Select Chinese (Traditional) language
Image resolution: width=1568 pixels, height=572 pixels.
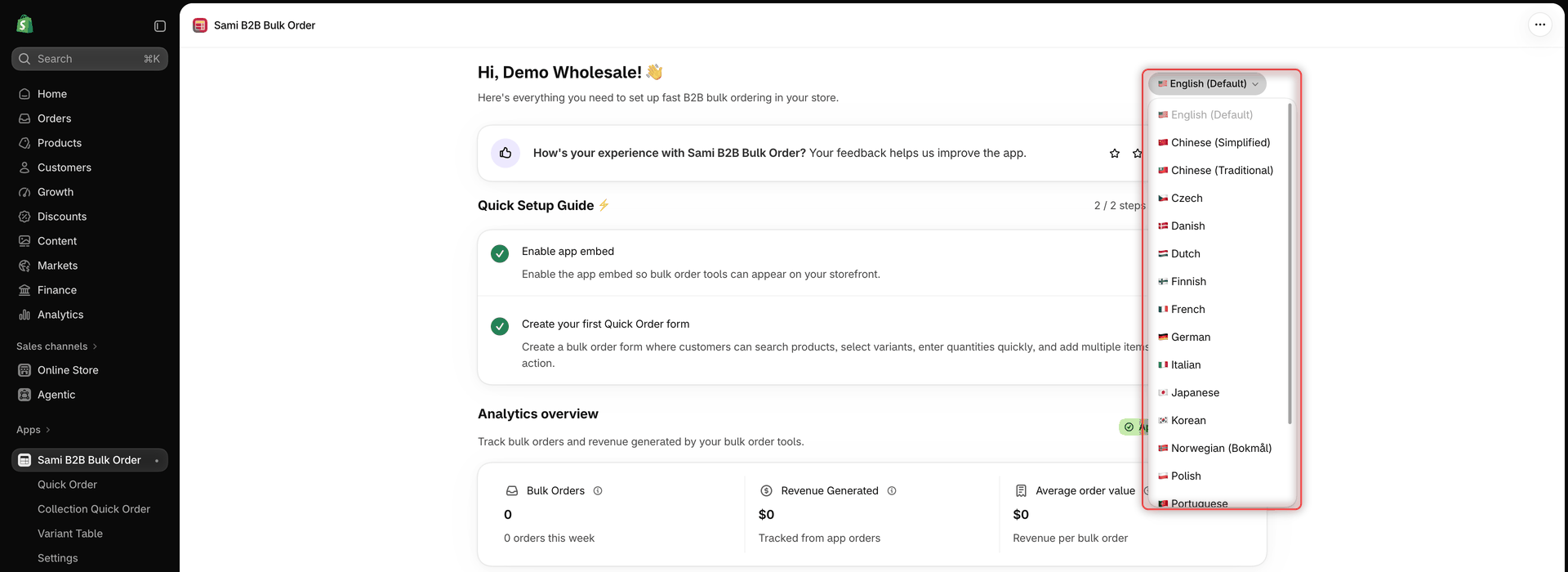pos(1217,170)
